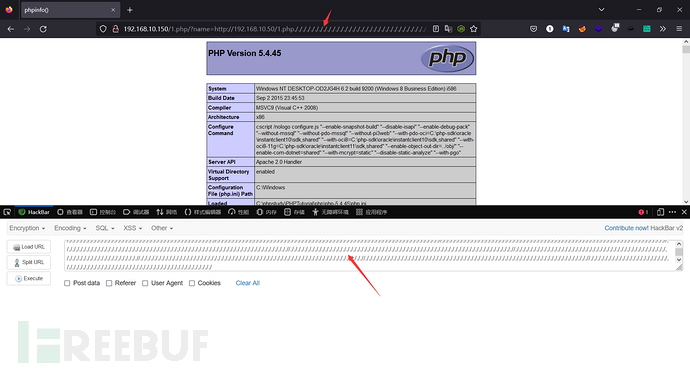Open the Console (控制台) devtools tab
Viewport: 690px width, 370px height.
pyautogui.click(x=103, y=212)
